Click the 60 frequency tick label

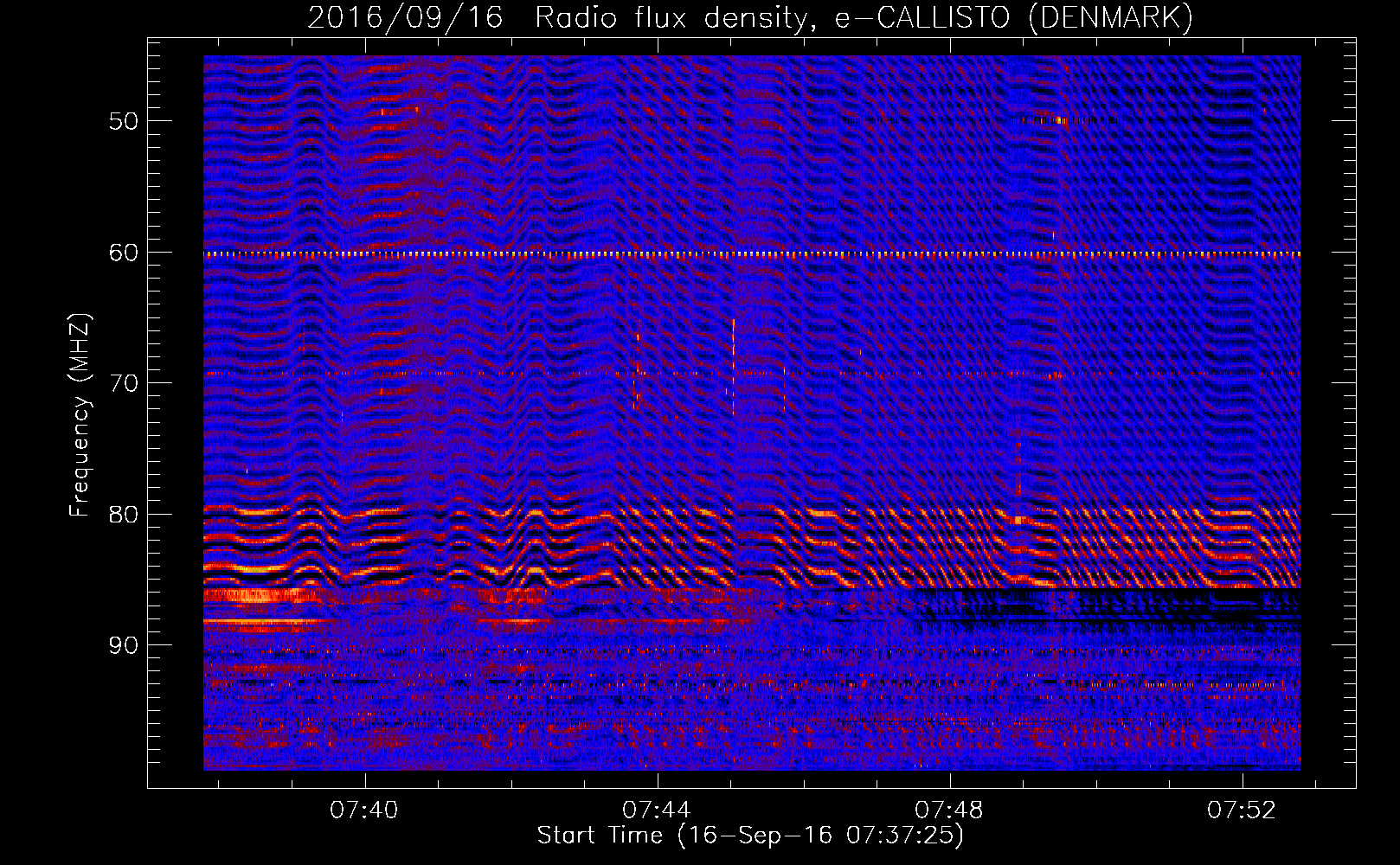tap(124, 253)
